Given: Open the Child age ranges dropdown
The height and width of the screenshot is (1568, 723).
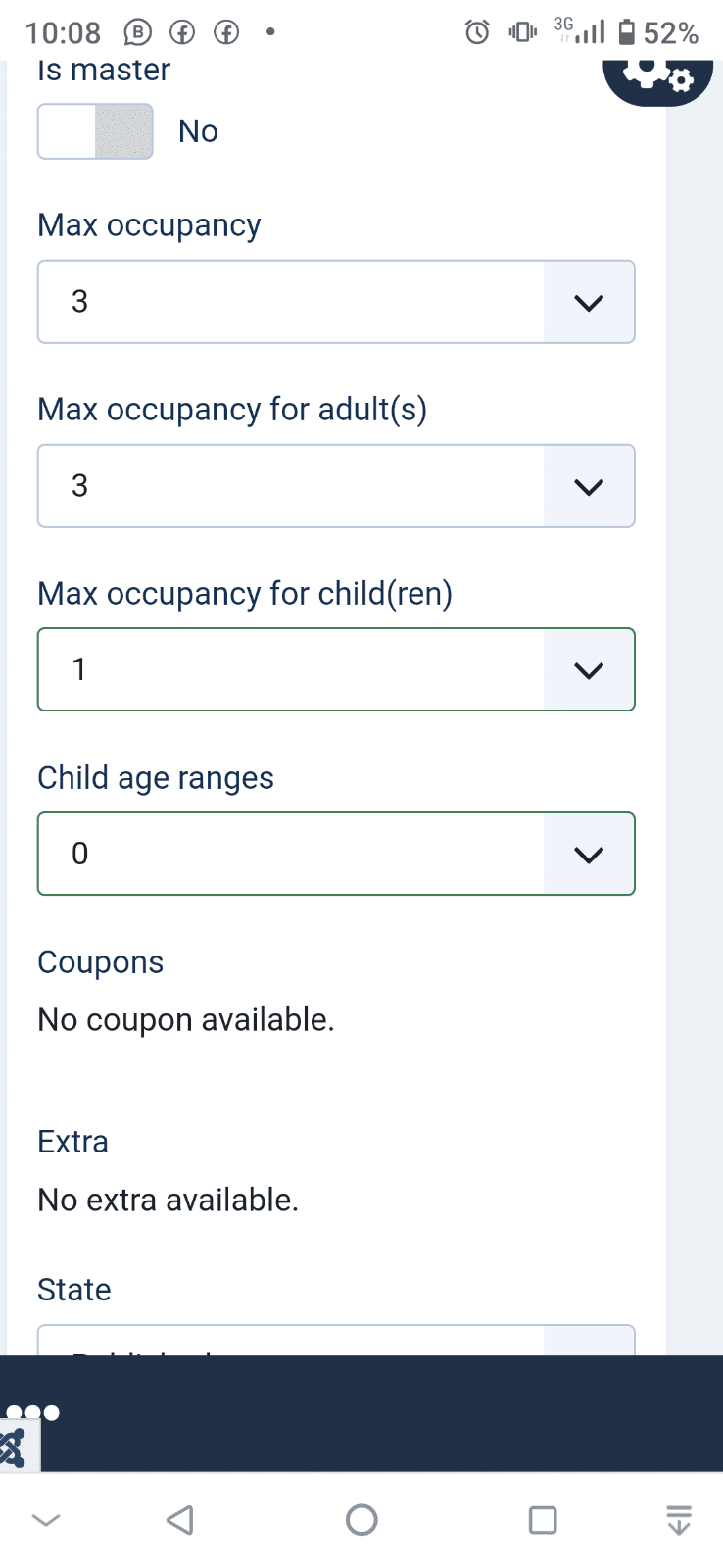Looking at the screenshot, I should tap(336, 854).
